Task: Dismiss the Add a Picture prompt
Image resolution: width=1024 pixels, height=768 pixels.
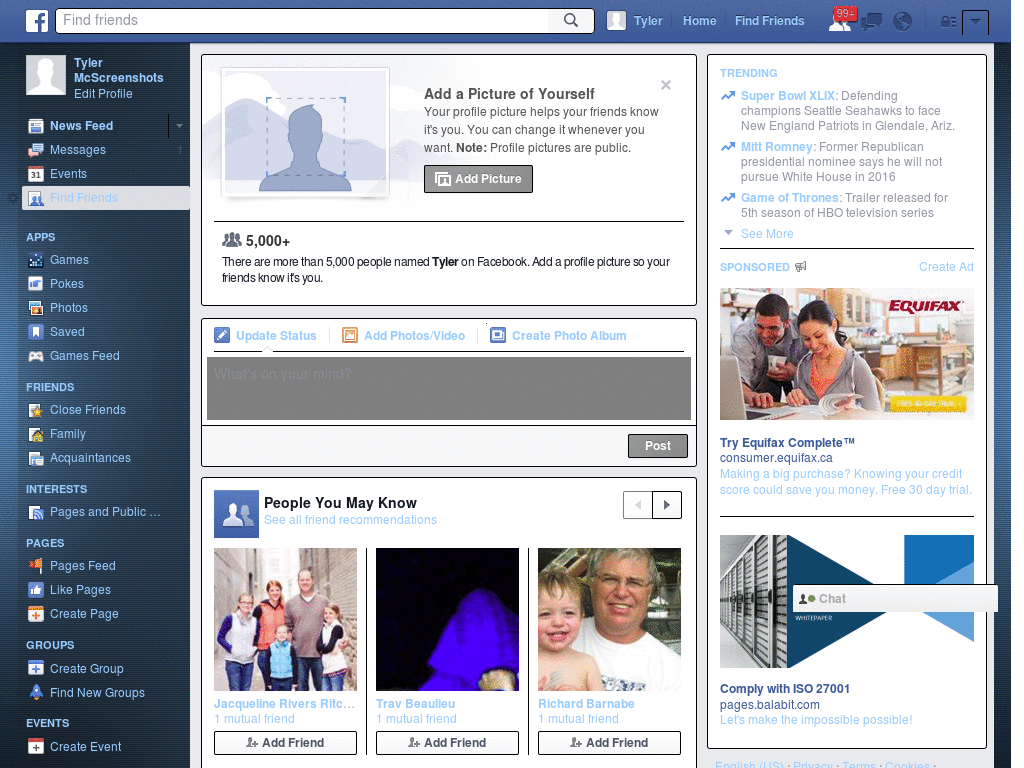Action: click(x=665, y=85)
